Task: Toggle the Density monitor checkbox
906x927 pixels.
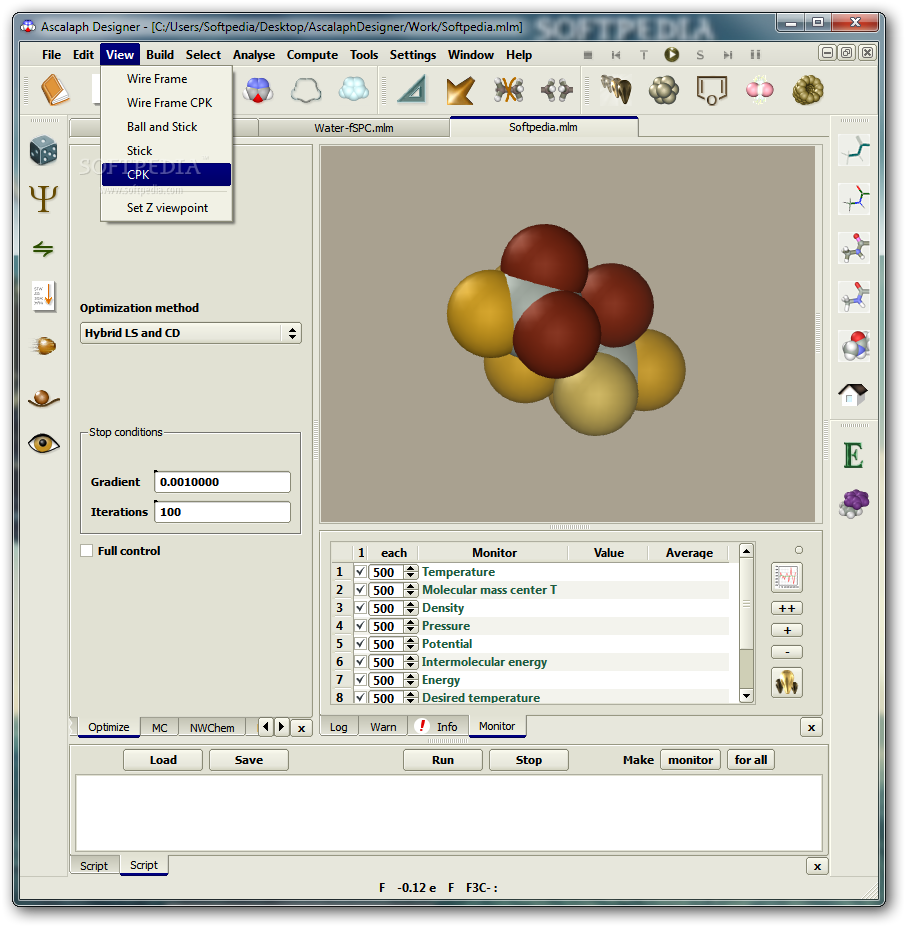Action: [360, 608]
